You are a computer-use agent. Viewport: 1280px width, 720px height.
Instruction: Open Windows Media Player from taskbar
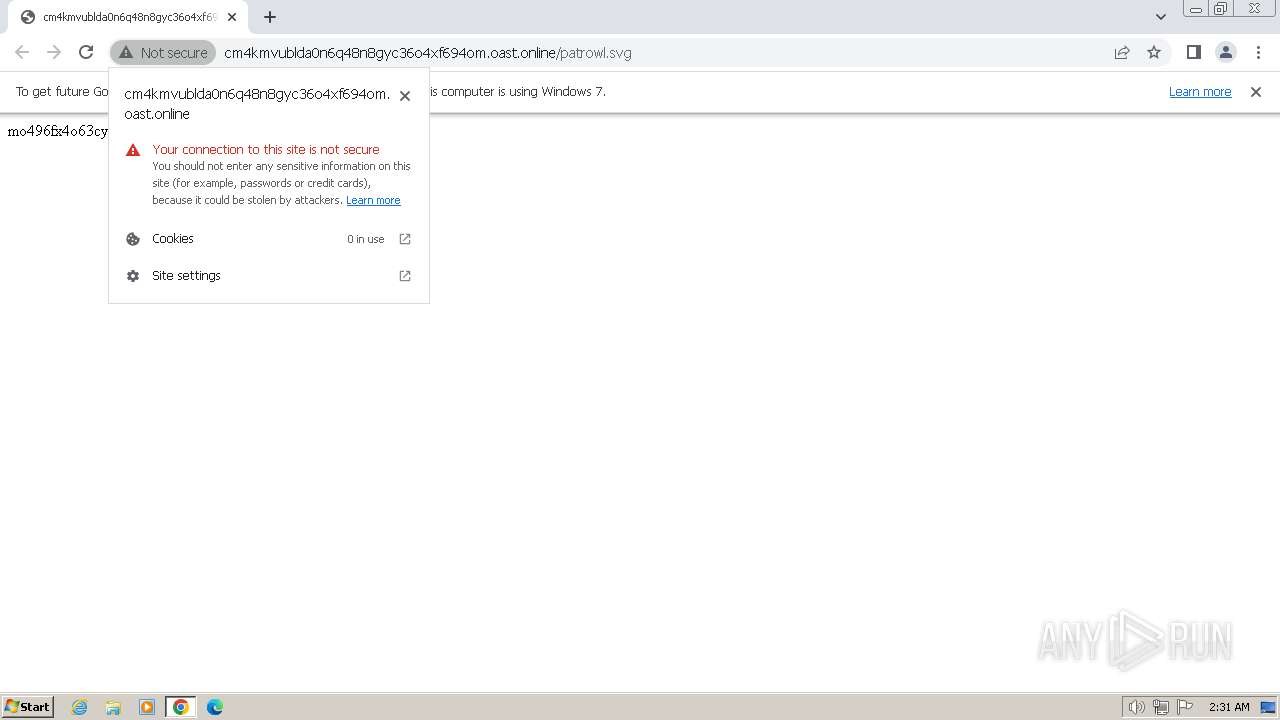147,707
